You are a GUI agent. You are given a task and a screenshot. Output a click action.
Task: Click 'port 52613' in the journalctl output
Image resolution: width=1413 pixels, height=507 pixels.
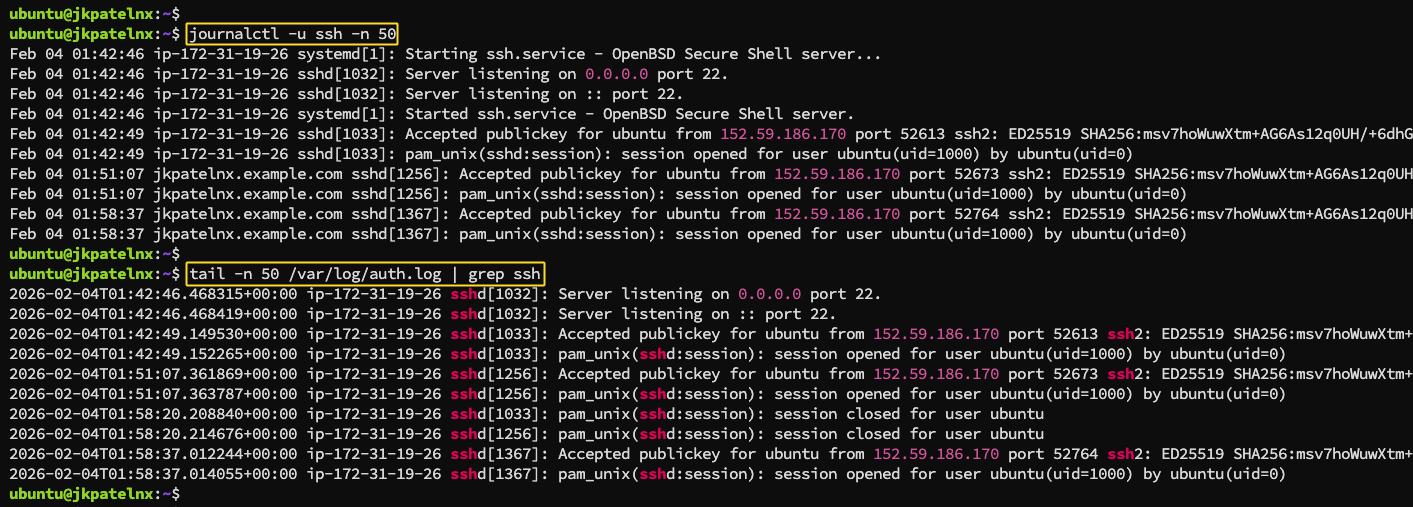pyautogui.click(x=900, y=134)
